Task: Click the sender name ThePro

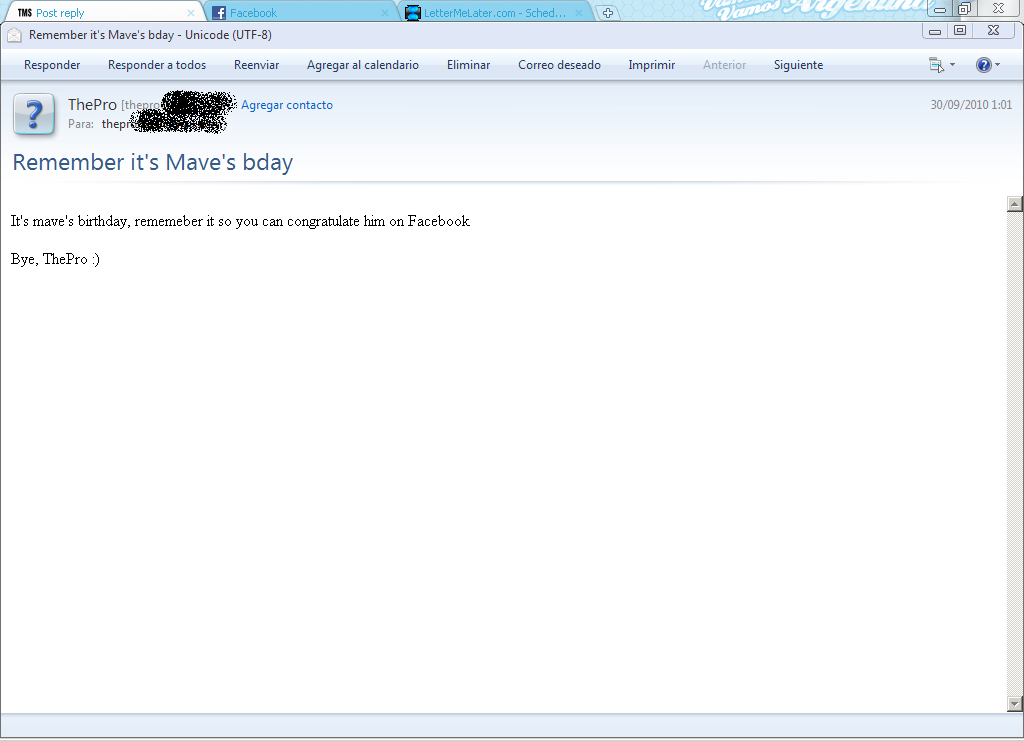Action: tap(92, 105)
